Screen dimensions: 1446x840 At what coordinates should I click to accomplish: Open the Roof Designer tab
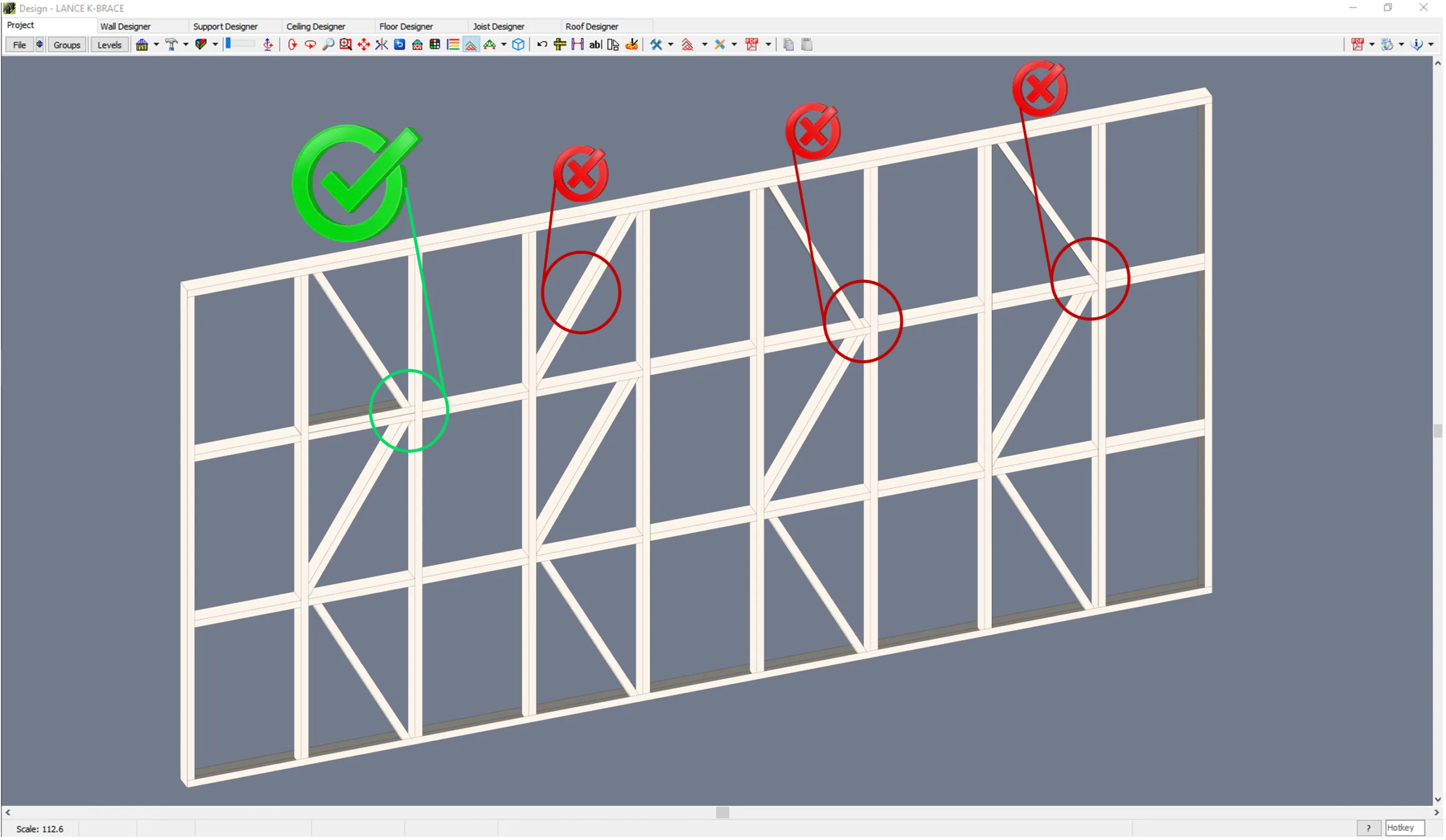pyautogui.click(x=591, y=27)
